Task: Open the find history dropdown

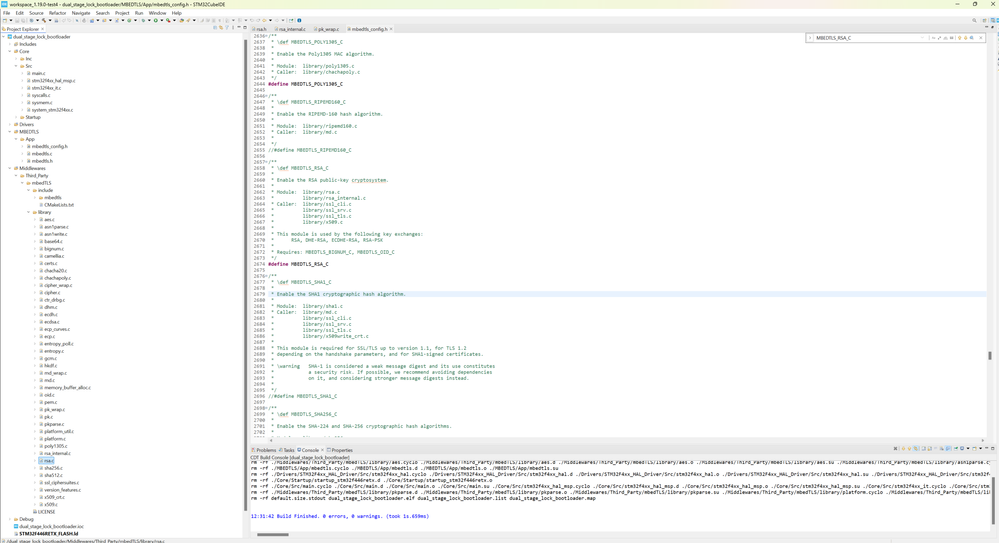Action: (923, 38)
